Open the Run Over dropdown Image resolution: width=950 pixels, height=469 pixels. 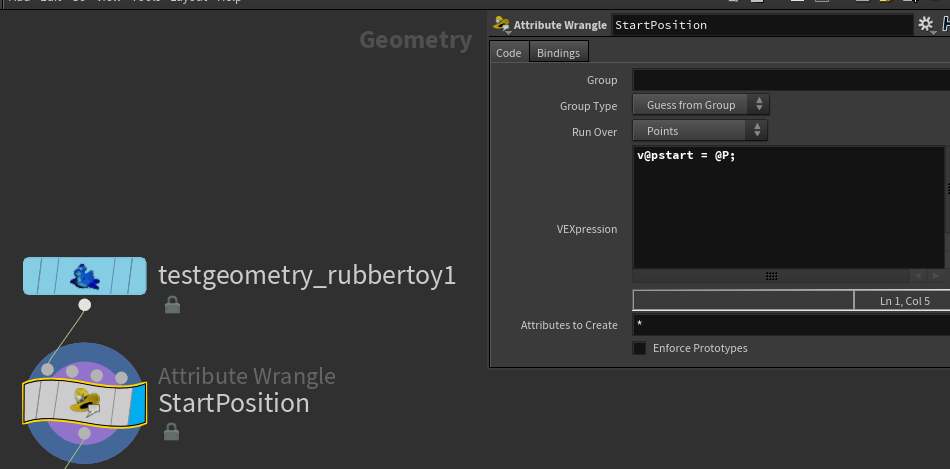(700, 131)
